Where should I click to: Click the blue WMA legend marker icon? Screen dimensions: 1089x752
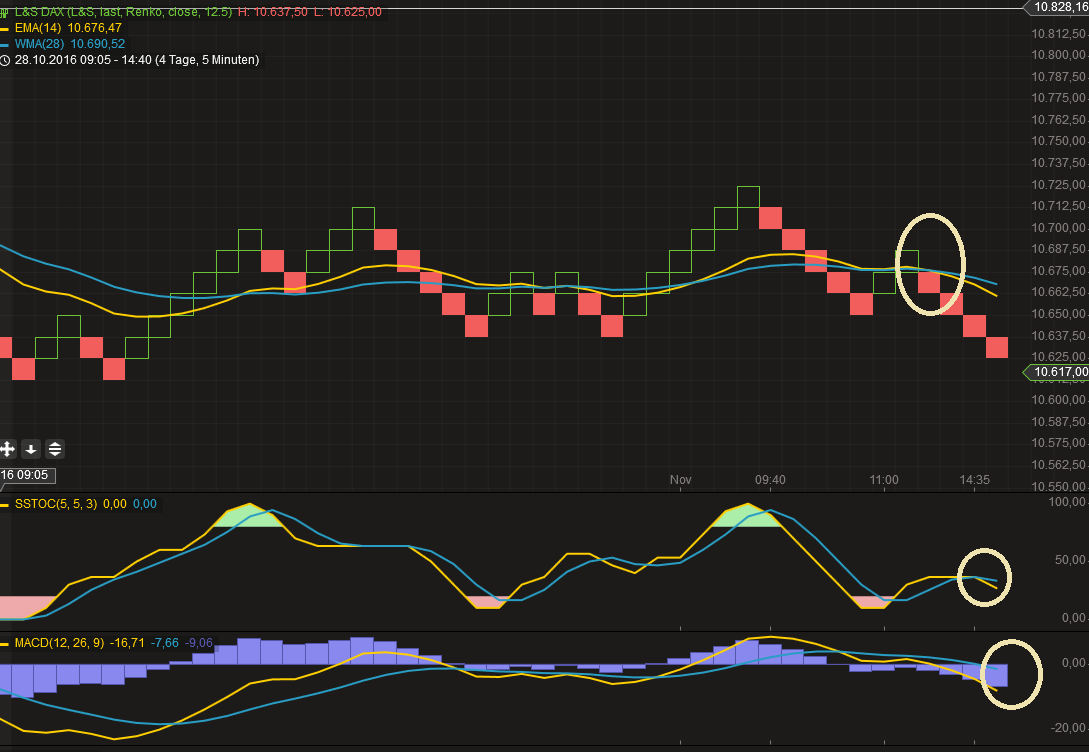[5, 44]
